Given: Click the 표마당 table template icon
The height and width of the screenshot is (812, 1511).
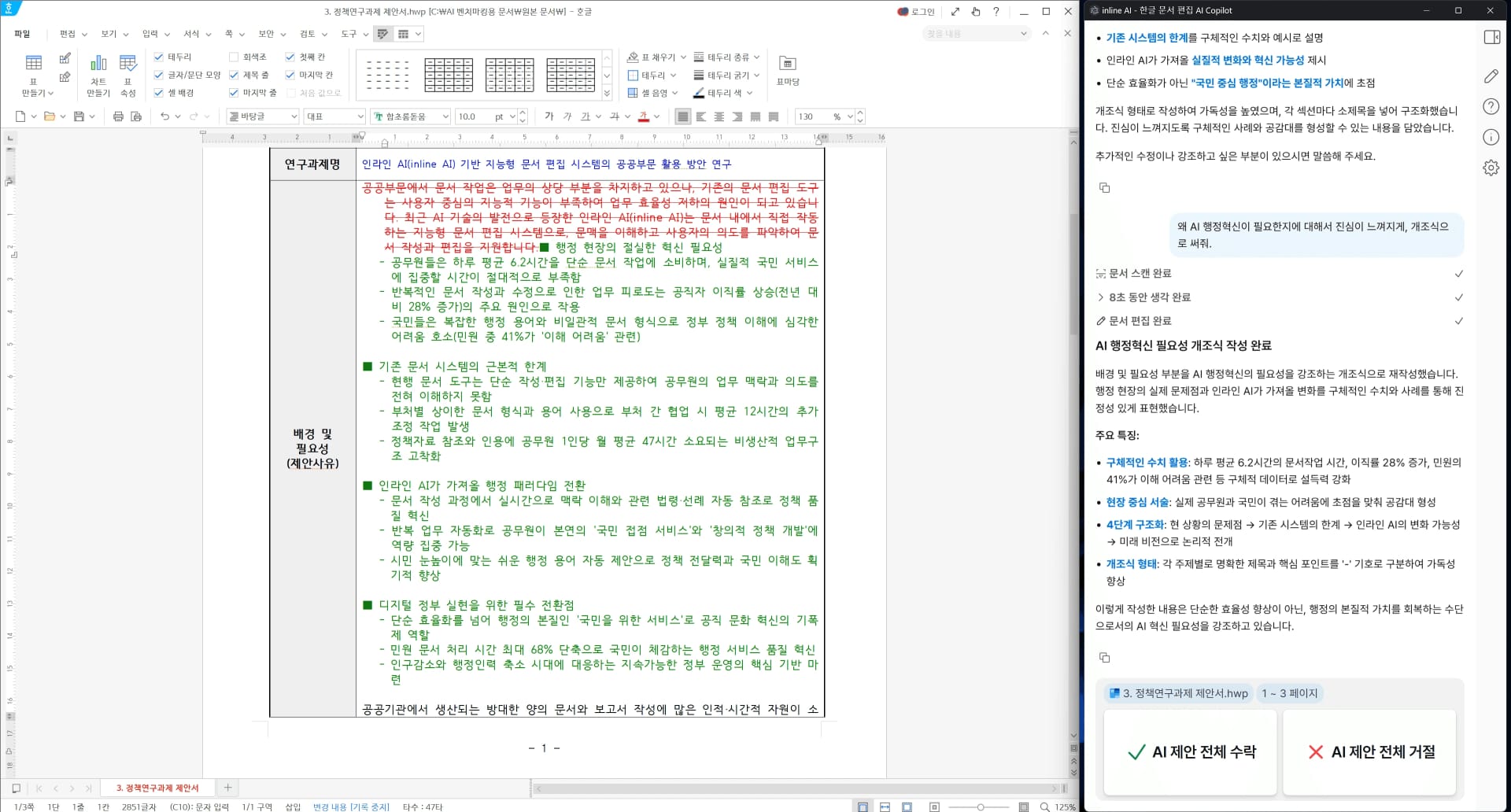Looking at the screenshot, I should coord(788,73).
